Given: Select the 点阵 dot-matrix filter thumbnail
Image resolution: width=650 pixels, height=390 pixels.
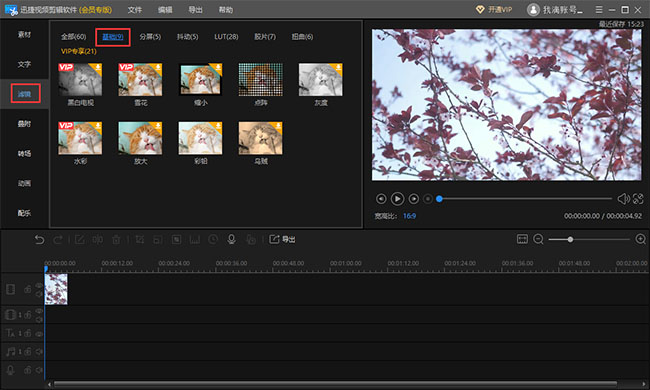Looking at the screenshot, I should click(x=260, y=80).
